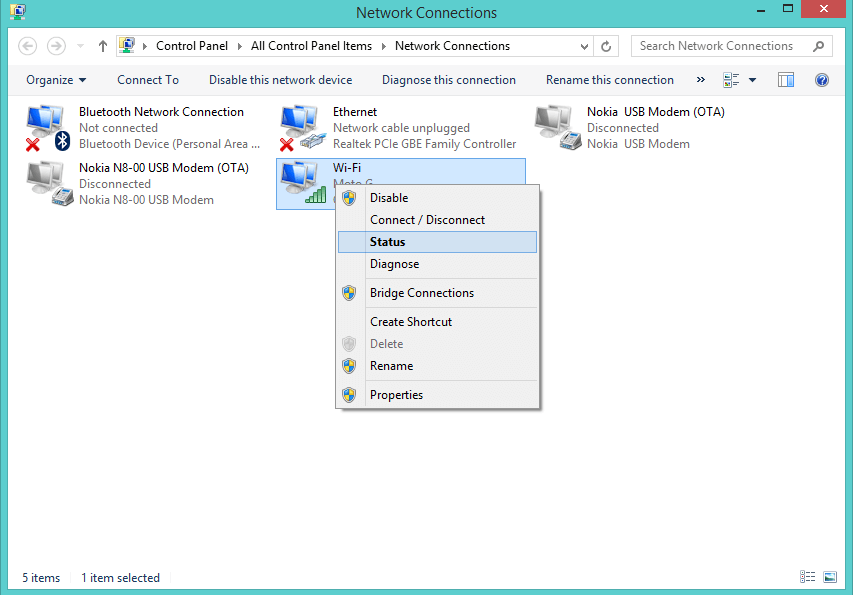Switch to thumbnail view via status bar icon
853x595 pixels.
coord(830,577)
